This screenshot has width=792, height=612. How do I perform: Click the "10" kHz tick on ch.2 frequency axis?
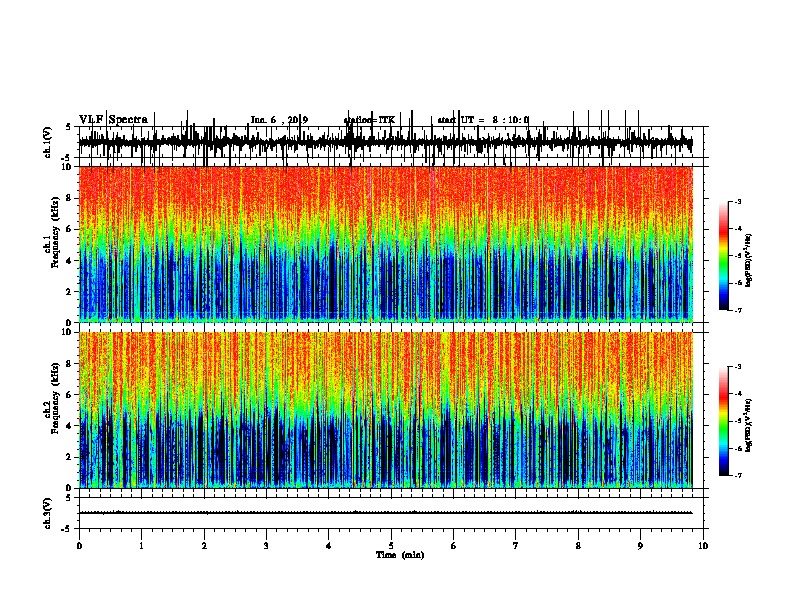tap(68, 332)
